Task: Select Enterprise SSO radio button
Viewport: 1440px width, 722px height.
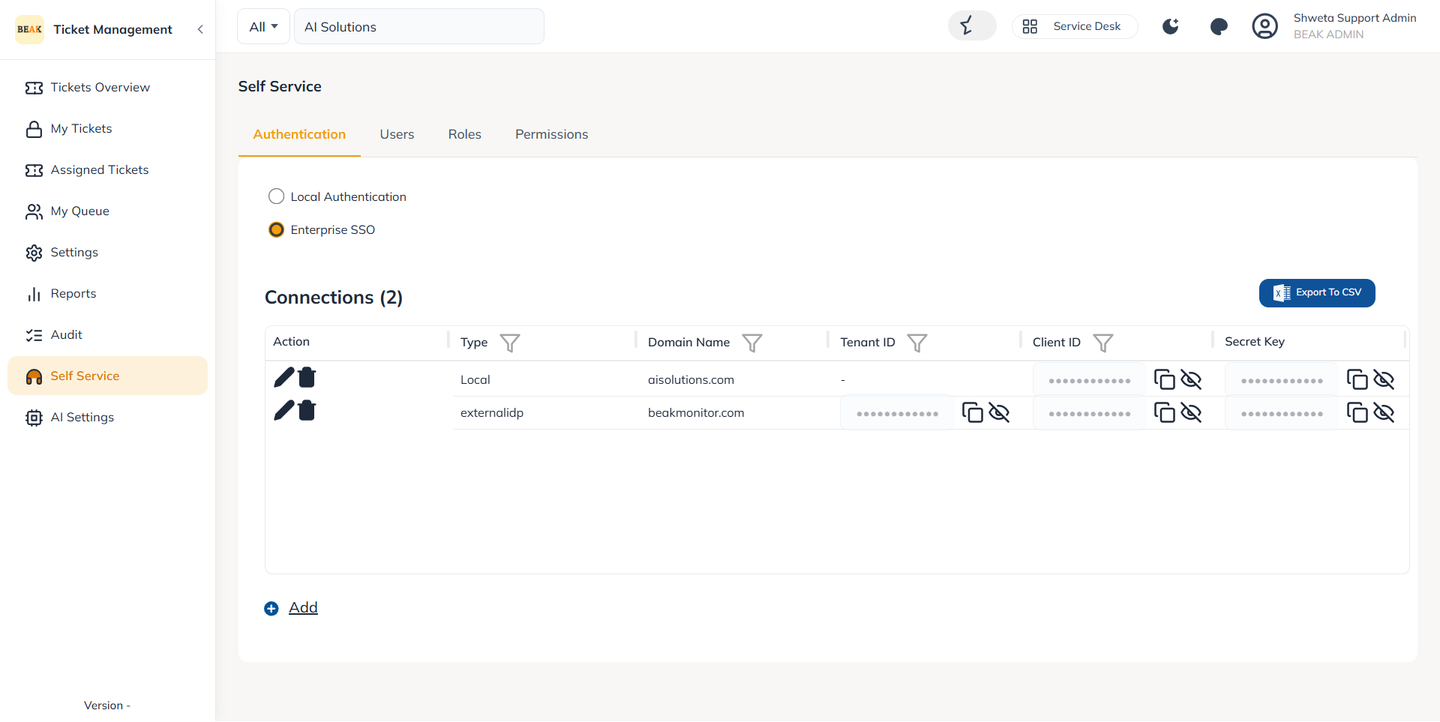Action: click(276, 230)
